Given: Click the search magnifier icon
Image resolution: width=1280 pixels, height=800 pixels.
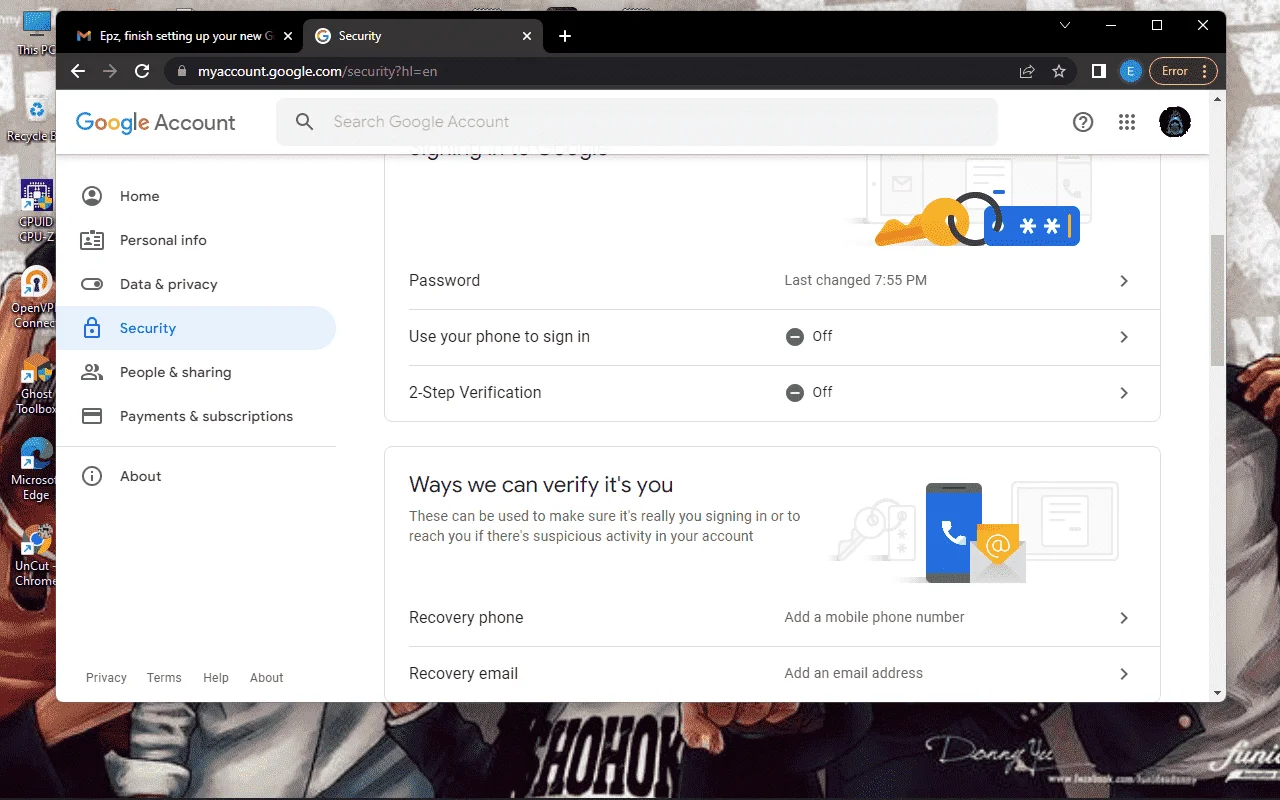Looking at the screenshot, I should [x=305, y=122].
